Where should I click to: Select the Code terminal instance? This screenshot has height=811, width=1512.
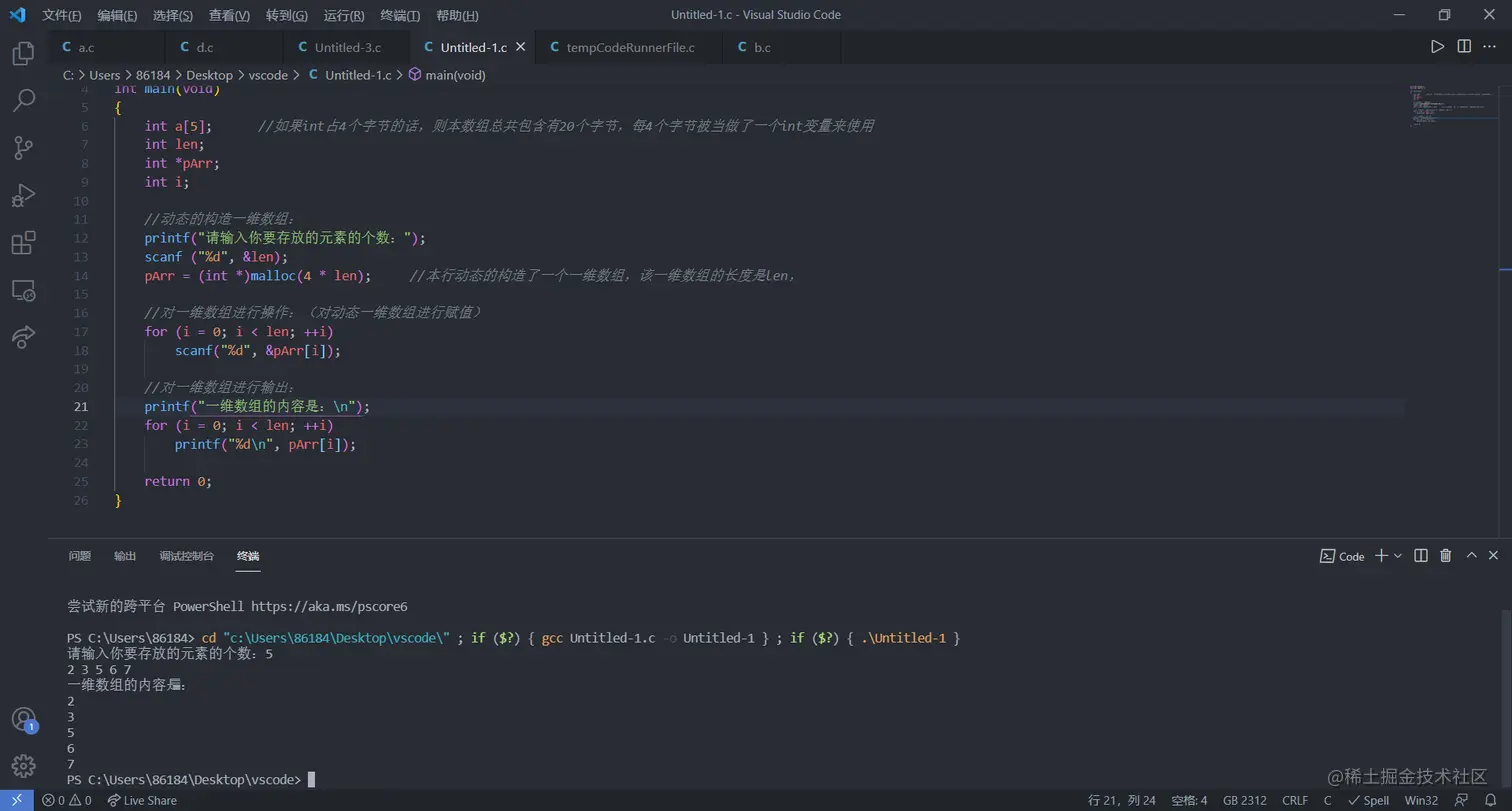(1342, 555)
